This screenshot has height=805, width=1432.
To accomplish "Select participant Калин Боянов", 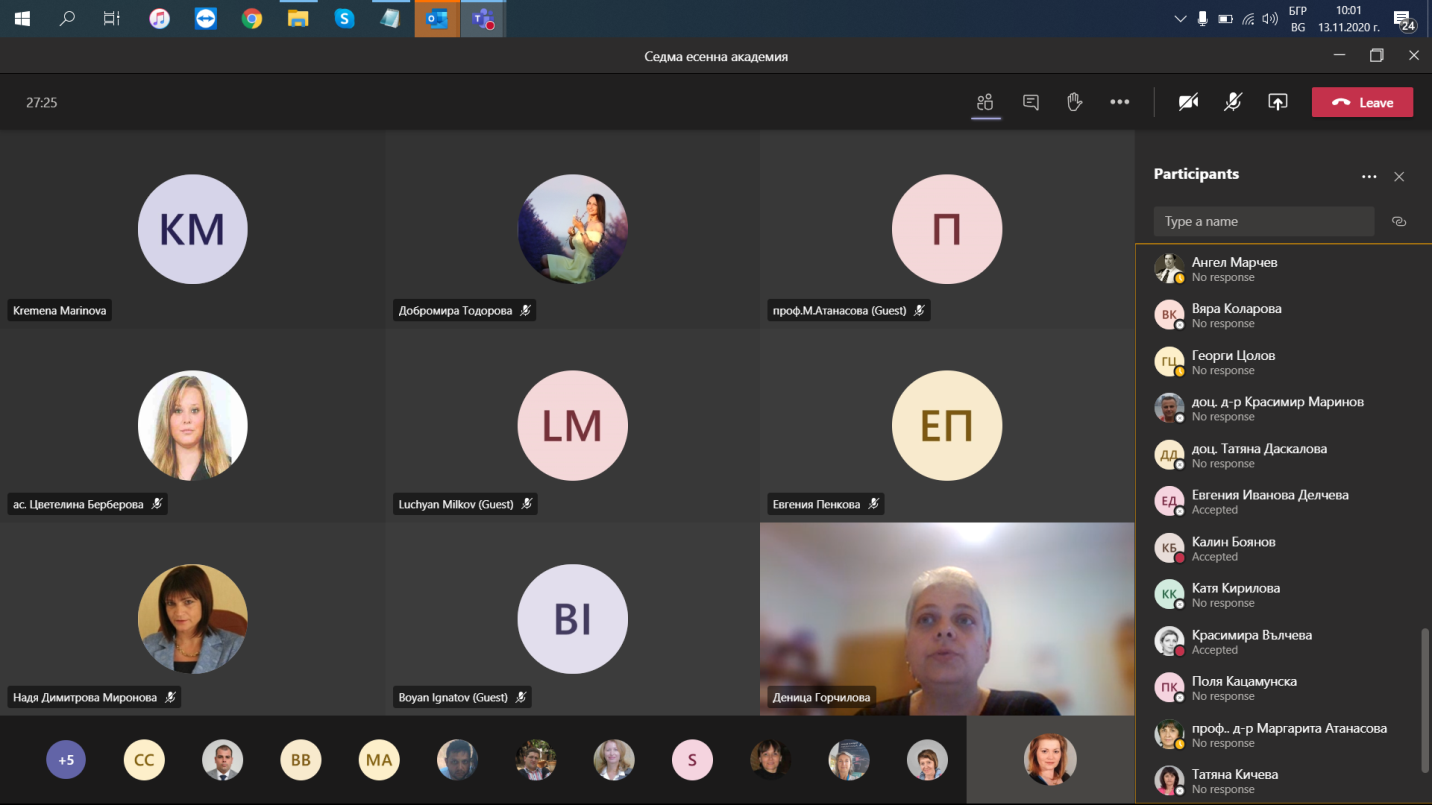I will [1285, 548].
